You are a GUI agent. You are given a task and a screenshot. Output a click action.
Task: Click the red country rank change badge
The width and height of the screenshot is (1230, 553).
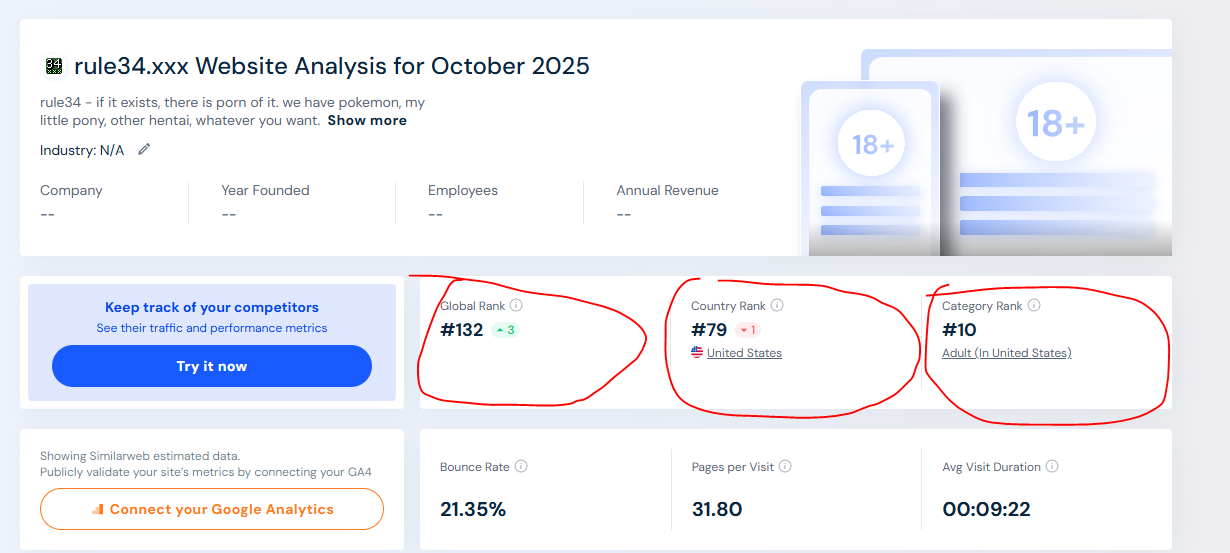[x=748, y=330]
